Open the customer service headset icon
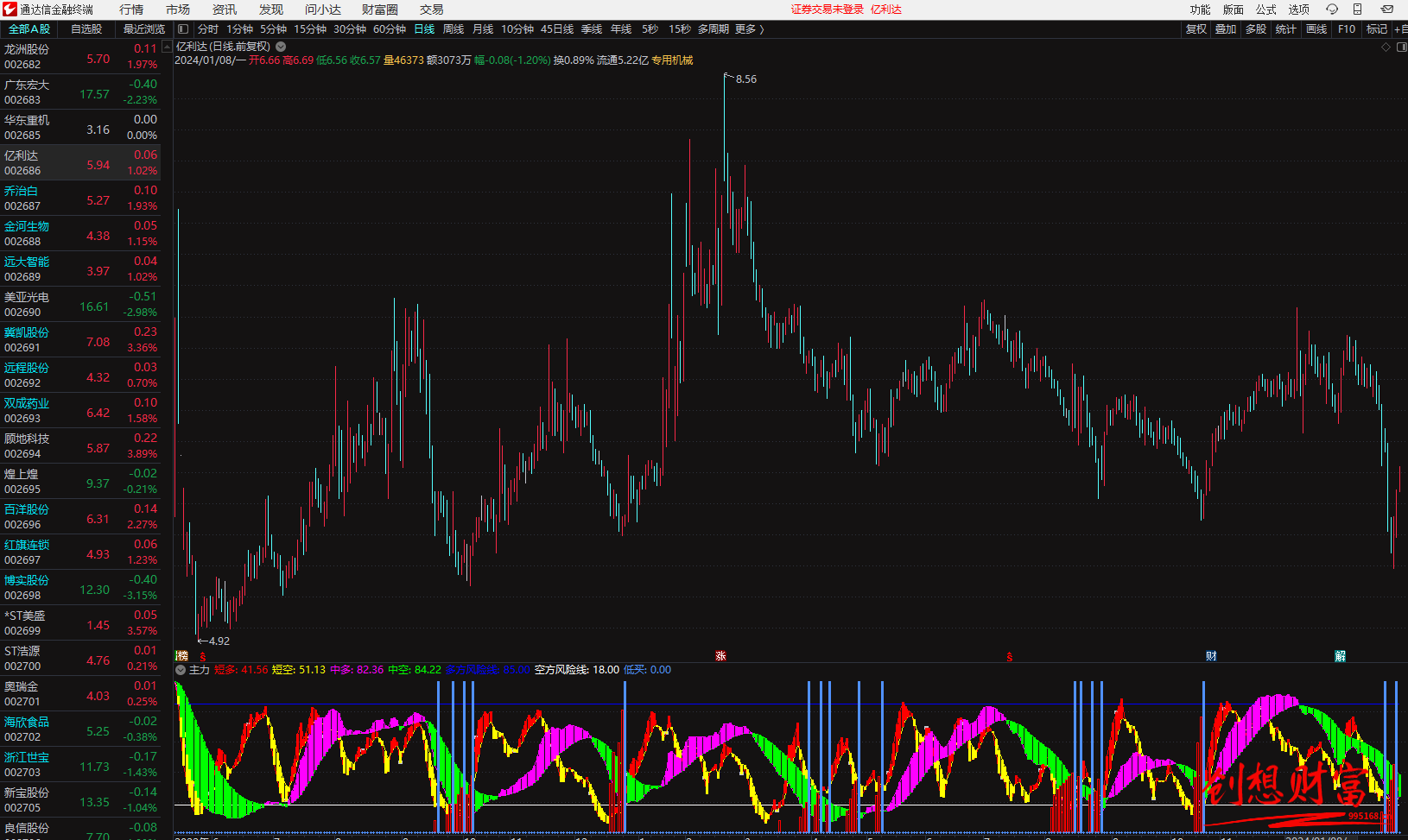 tap(1332, 9)
